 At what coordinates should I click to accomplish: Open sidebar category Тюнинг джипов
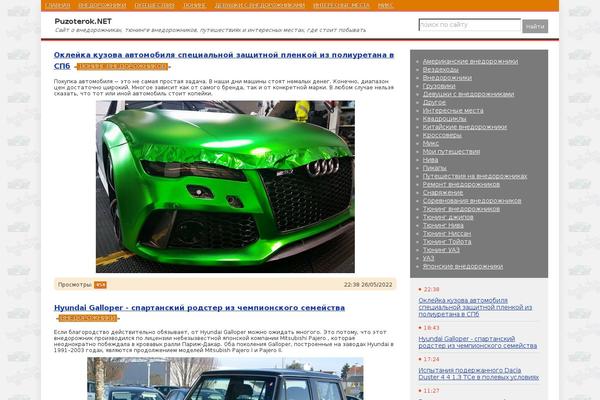[448, 217]
